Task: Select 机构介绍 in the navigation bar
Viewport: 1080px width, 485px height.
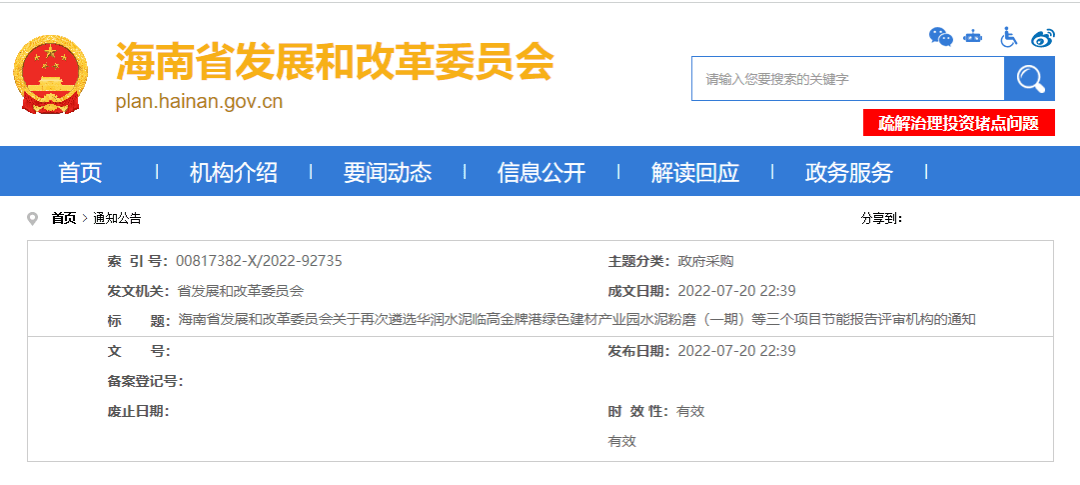Action: (233, 172)
